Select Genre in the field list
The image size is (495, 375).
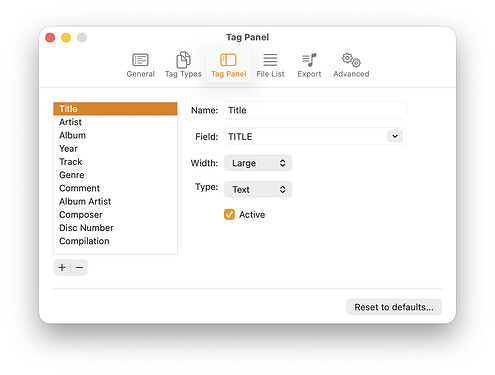(x=115, y=175)
